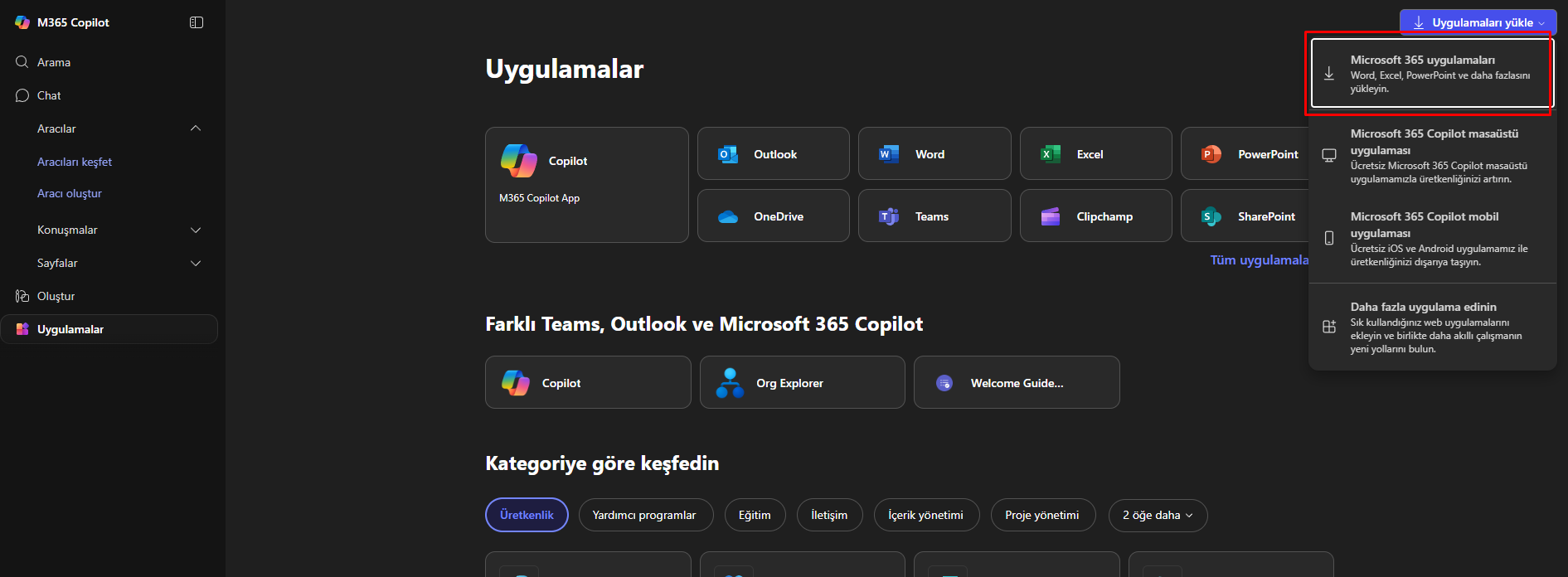
Task: Open the Clipchamp app icon
Action: point(1051,216)
